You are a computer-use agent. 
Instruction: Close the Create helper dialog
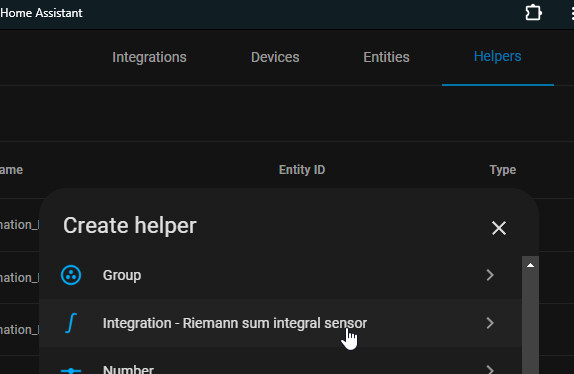tap(499, 228)
